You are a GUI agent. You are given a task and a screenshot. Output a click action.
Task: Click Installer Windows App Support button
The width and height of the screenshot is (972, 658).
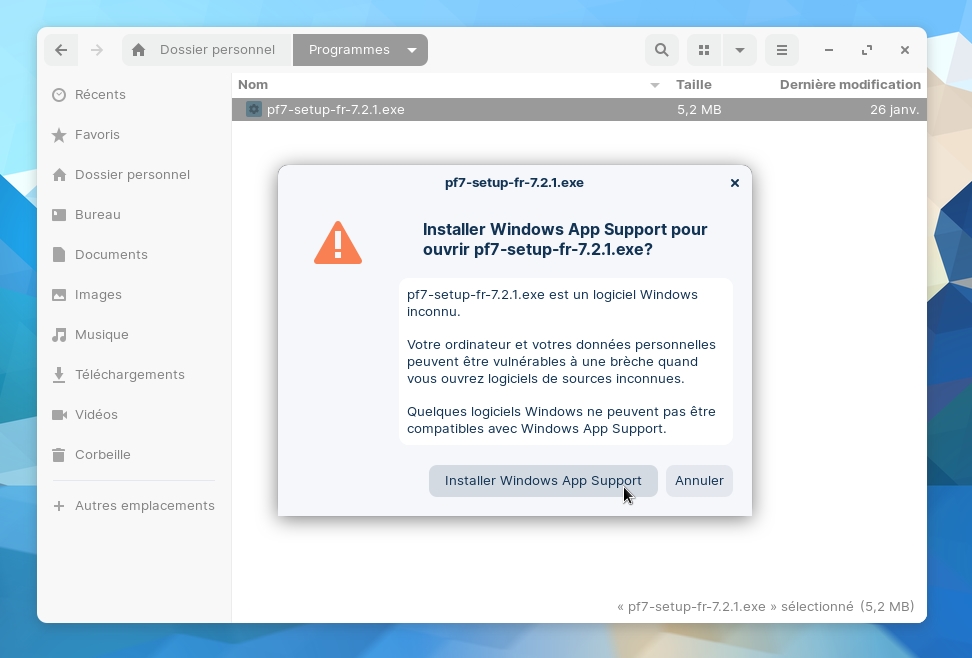tap(543, 480)
